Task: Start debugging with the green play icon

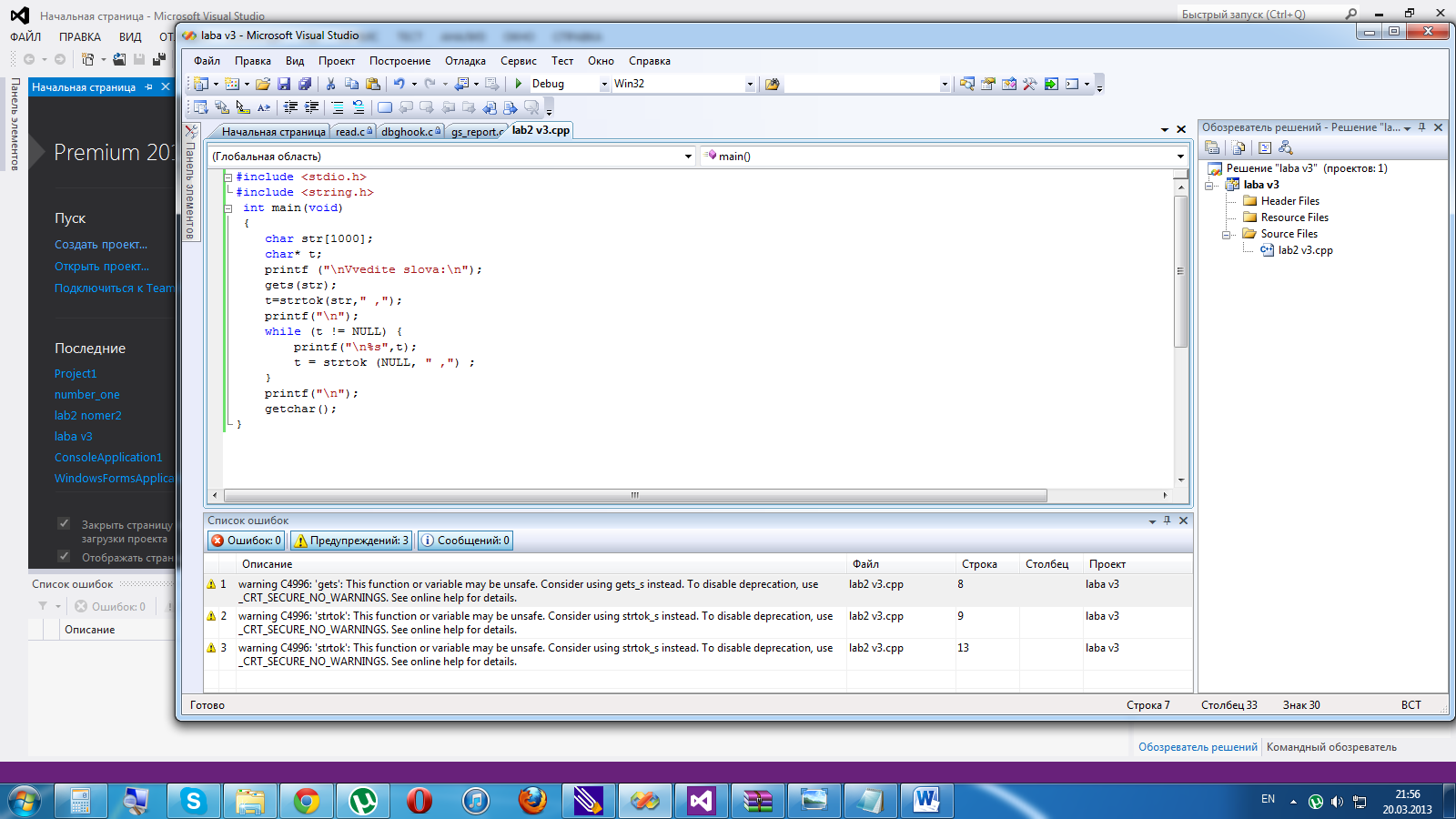Action: click(519, 84)
